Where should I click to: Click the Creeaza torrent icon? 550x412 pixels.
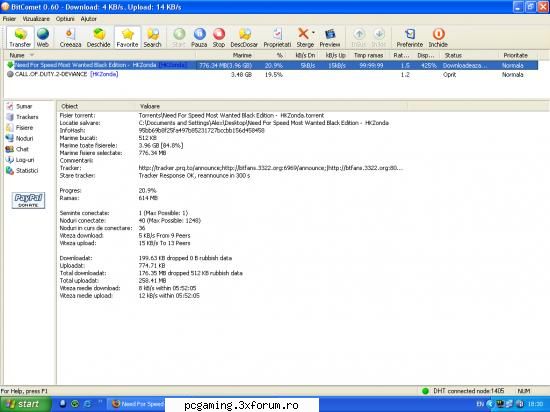point(70,38)
